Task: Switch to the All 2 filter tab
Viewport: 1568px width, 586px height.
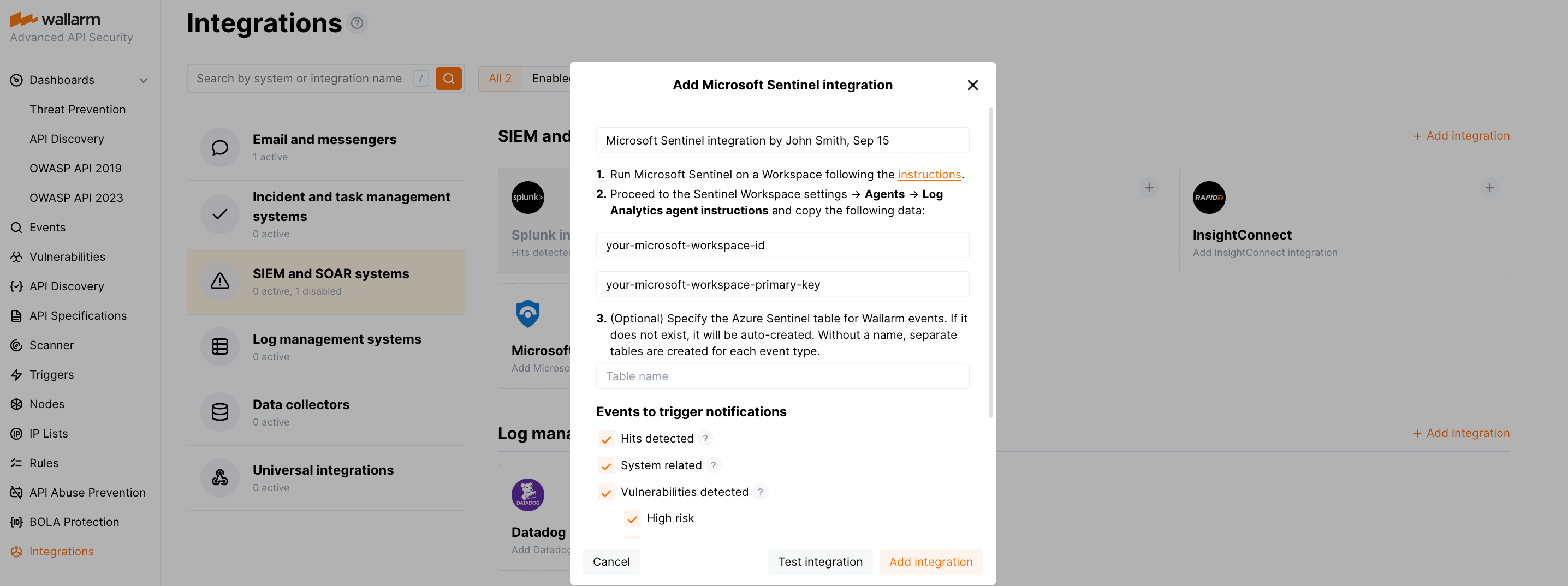Action: [500, 78]
